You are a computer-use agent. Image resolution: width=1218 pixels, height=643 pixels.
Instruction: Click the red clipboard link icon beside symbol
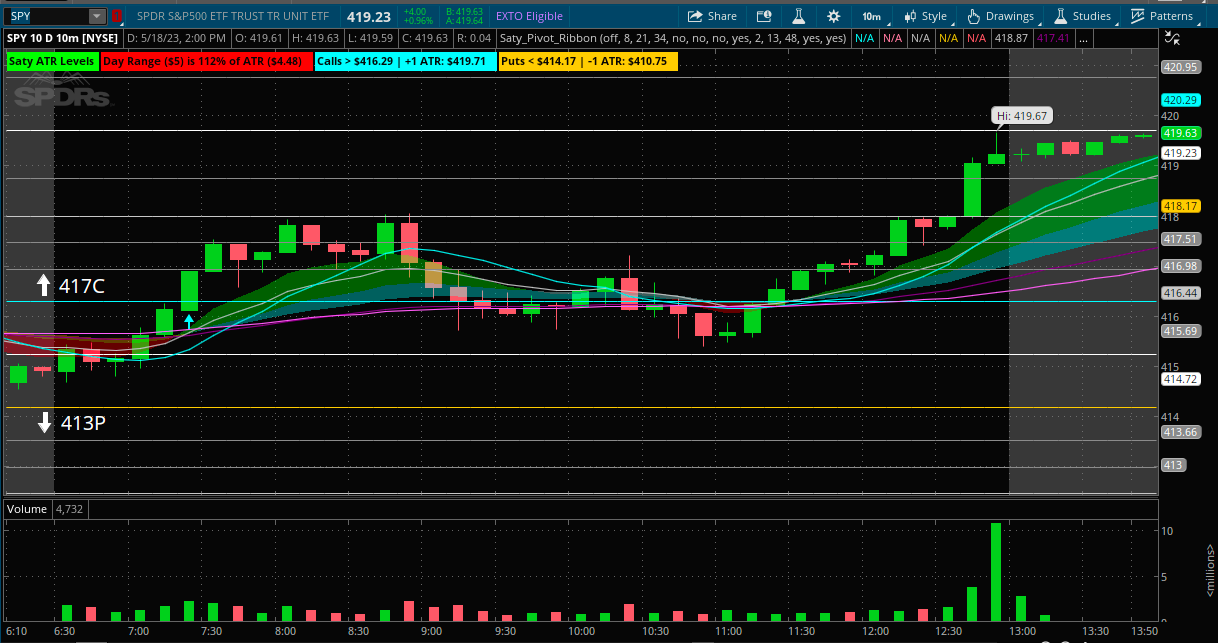[x=116, y=16]
